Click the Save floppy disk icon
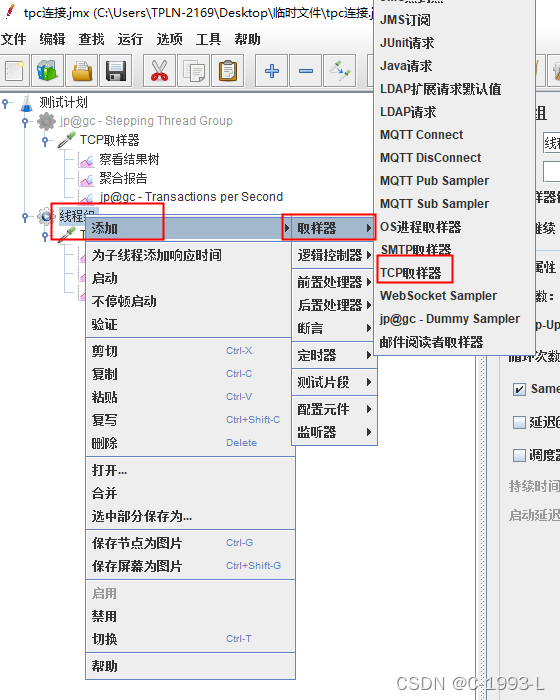Image resolution: width=560 pixels, height=700 pixels. tap(116, 71)
